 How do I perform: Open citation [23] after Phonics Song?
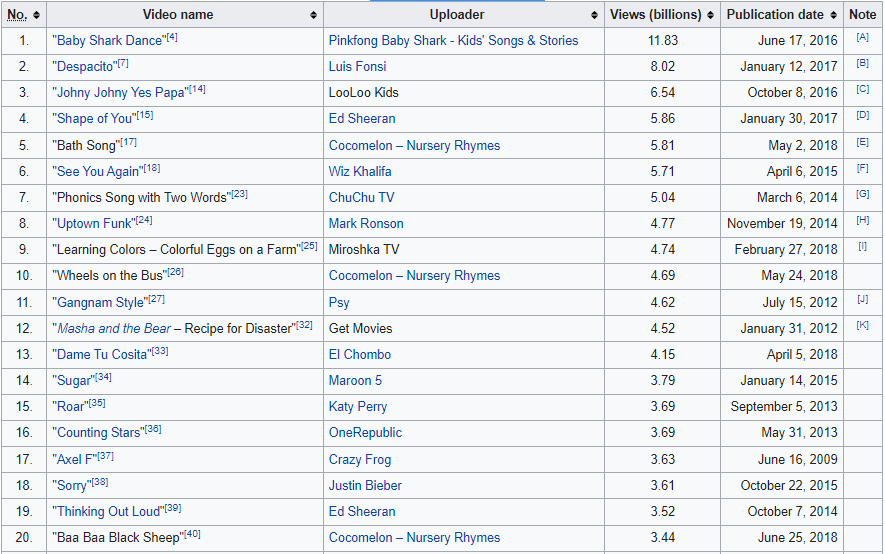coord(239,194)
